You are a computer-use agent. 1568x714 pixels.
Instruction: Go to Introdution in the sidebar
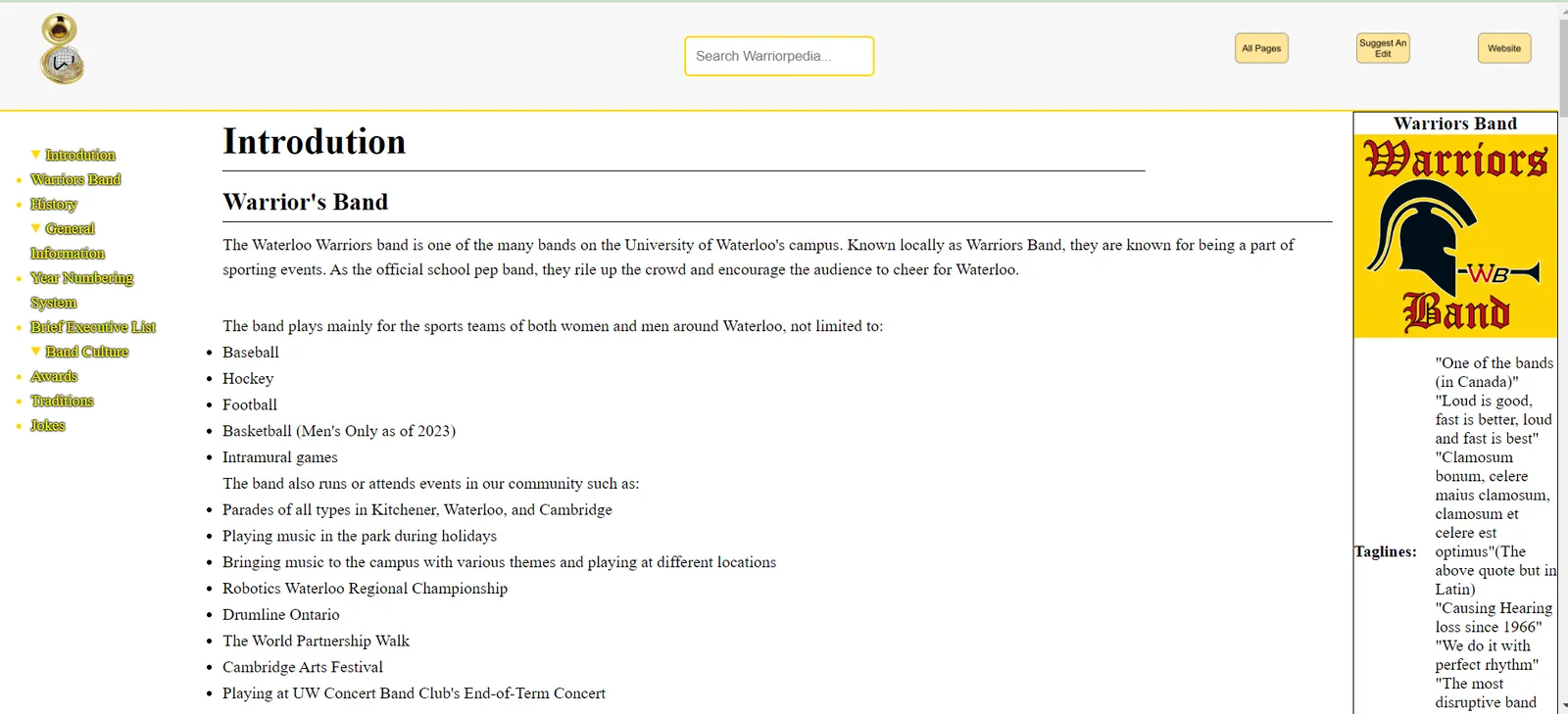point(80,155)
